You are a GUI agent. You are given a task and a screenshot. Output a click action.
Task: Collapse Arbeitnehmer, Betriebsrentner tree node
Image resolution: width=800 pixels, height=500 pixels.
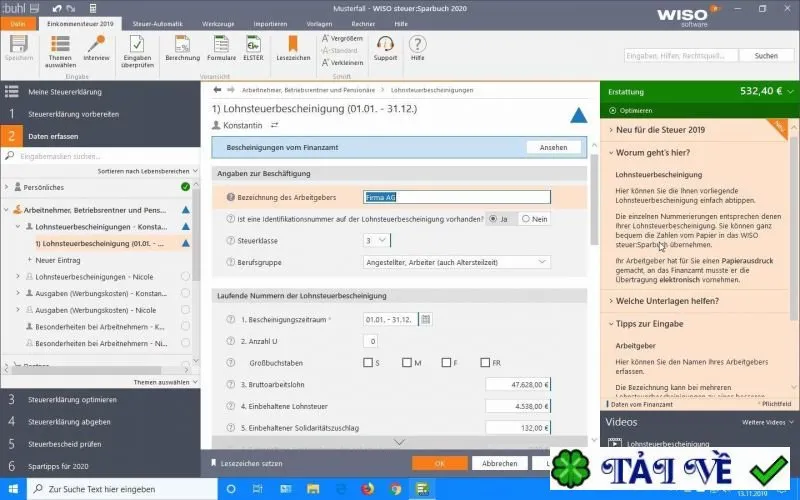[6, 210]
